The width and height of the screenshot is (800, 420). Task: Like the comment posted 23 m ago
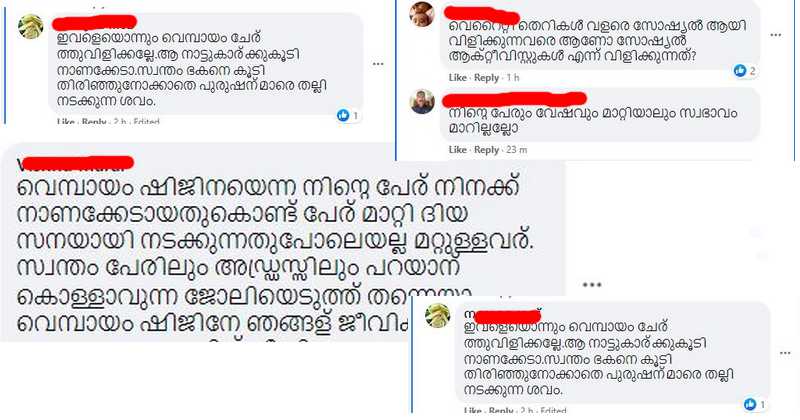point(458,150)
